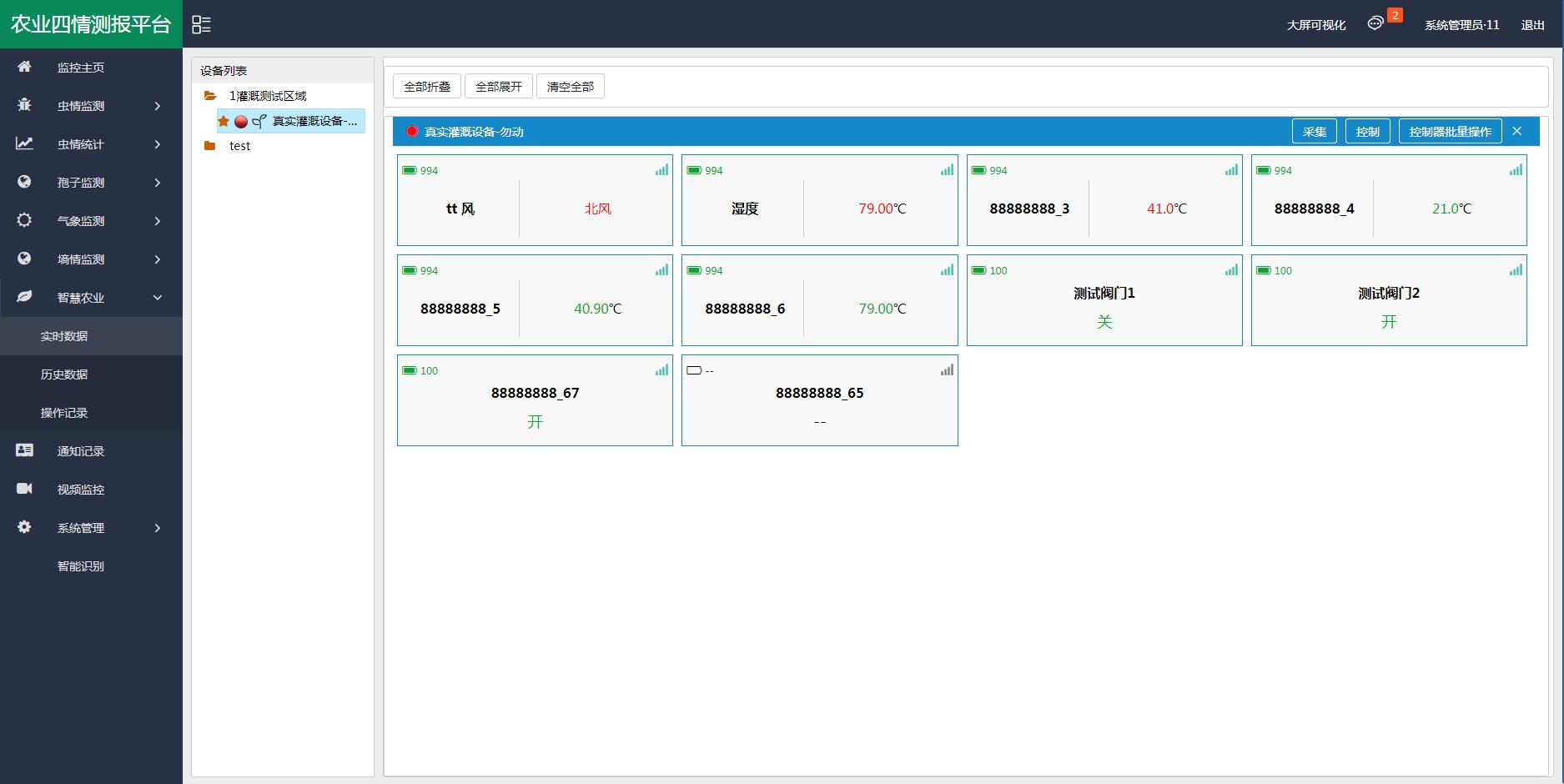
Task: Toggle 88888888_67 valve state showing 开
Action: (536, 422)
